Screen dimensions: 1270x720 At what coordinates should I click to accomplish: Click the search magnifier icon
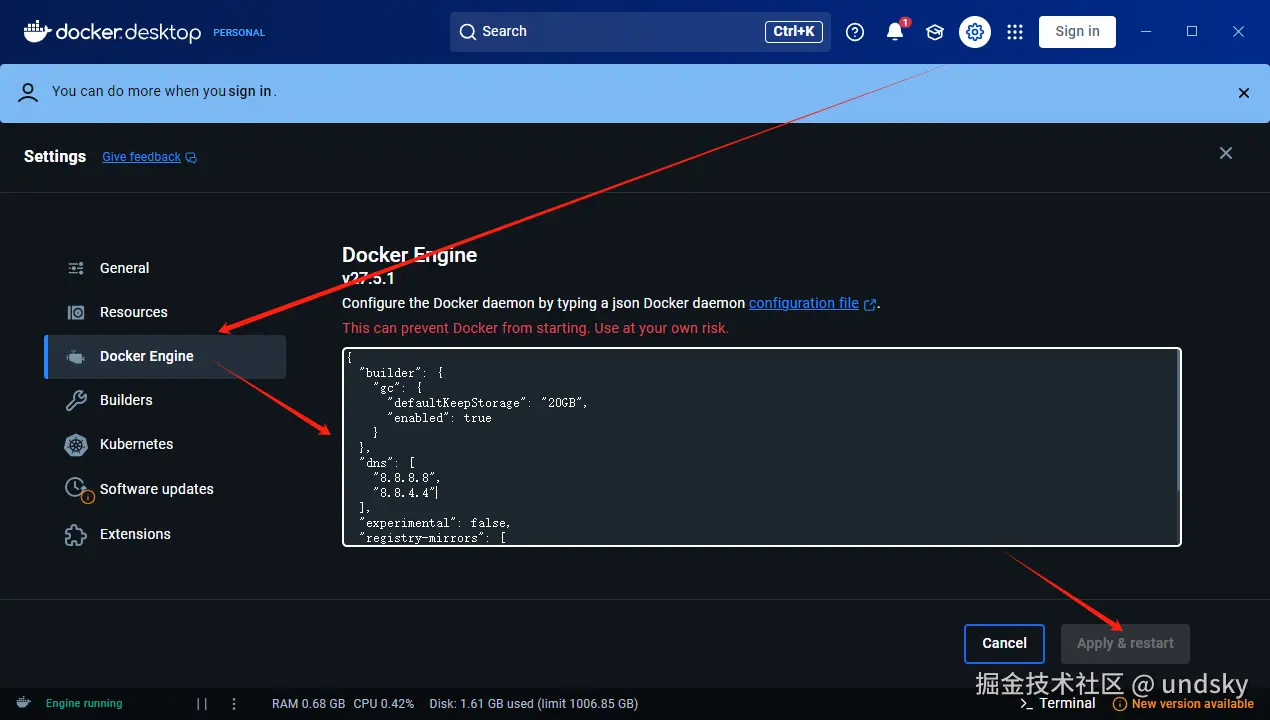coord(468,32)
